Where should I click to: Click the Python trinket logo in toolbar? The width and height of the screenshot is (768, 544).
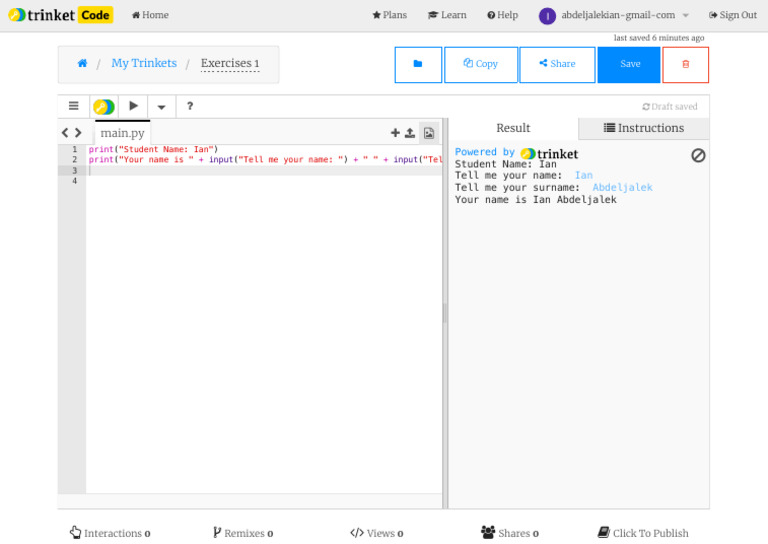[104, 106]
